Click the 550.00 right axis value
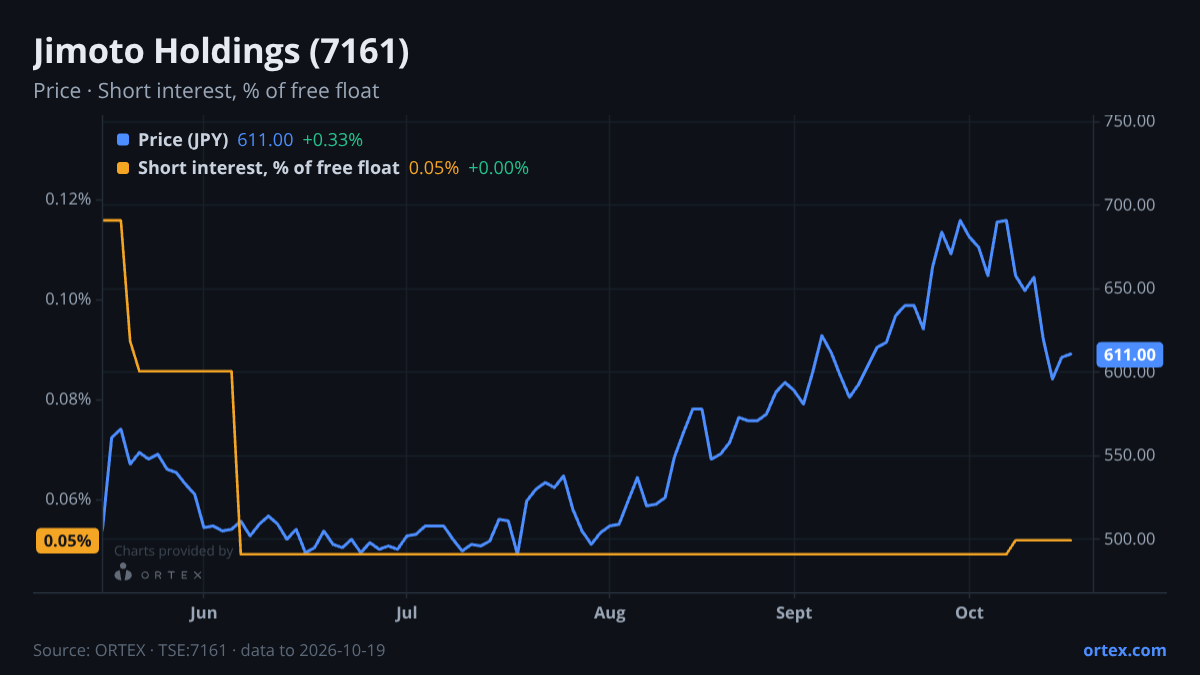This screenshot has height=675, width=1200. [1130, 455]
